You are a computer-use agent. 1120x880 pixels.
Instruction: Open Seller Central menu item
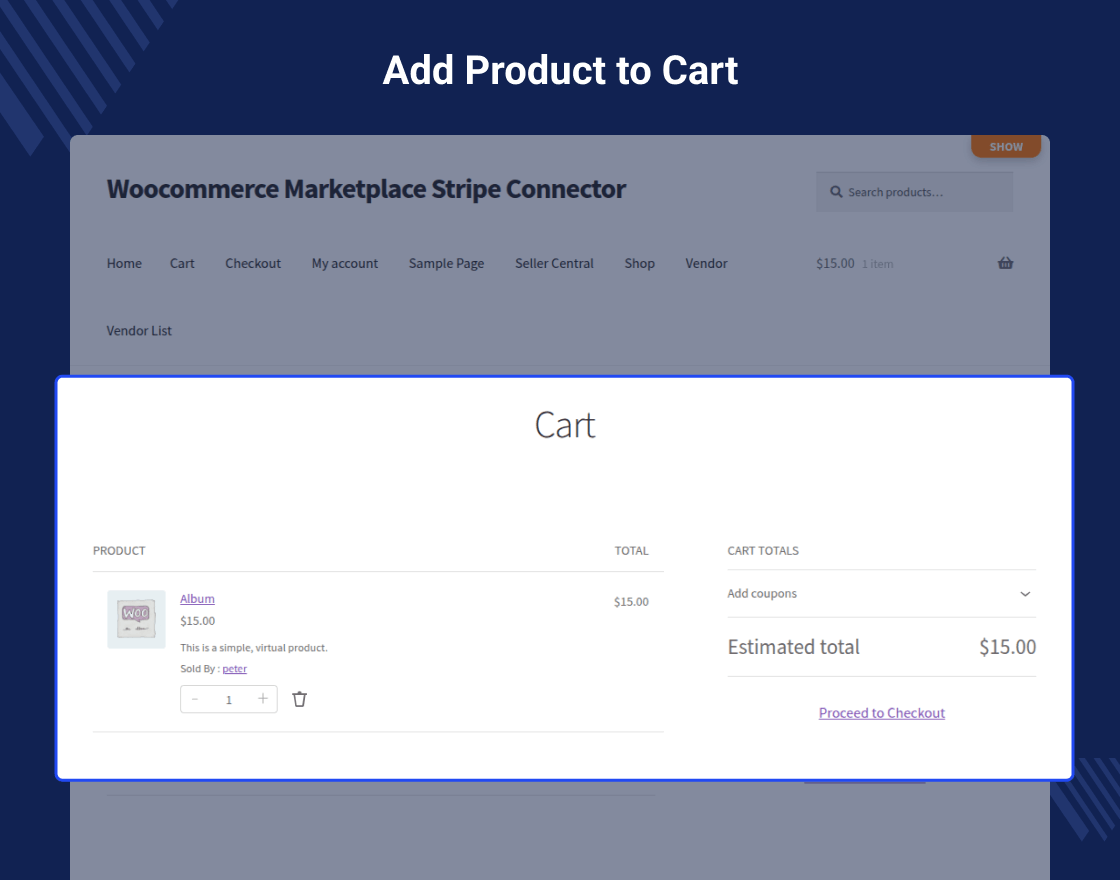coord(554,264)
